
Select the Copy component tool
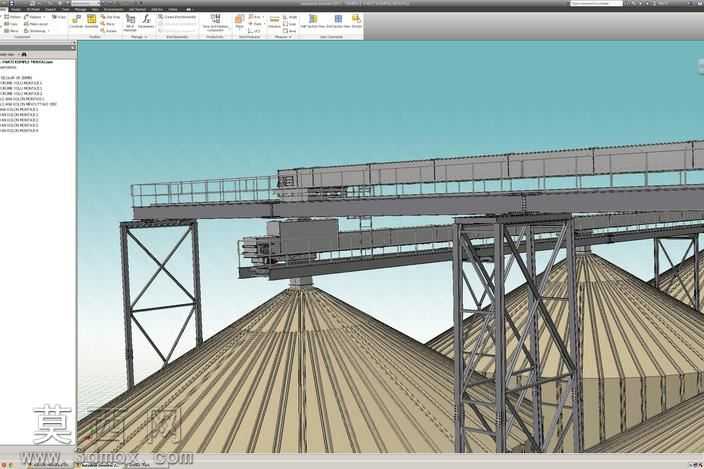tap(12, 24)
